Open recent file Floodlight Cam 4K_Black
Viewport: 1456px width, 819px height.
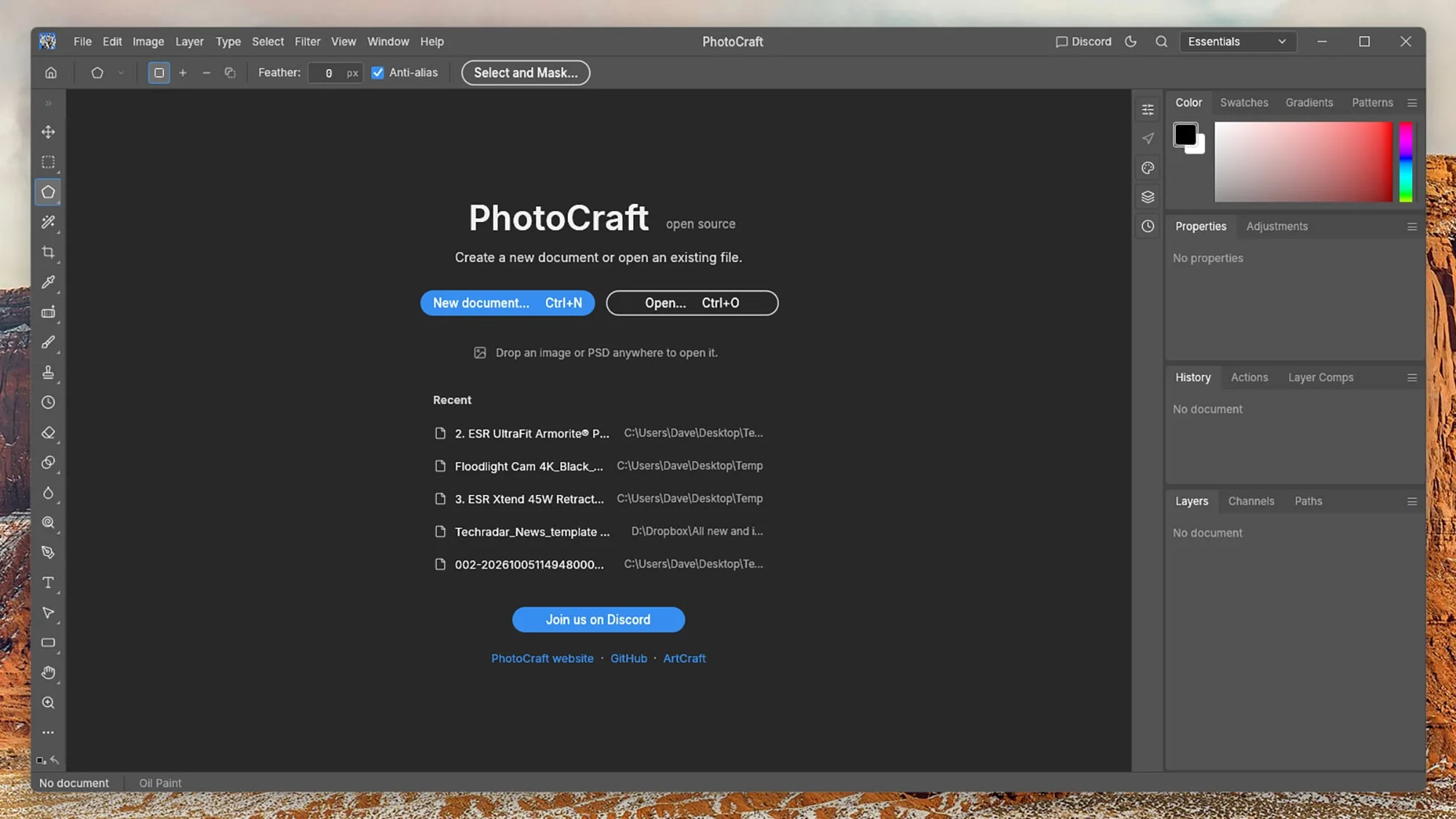pyautogui.click(x=598, y=466)
